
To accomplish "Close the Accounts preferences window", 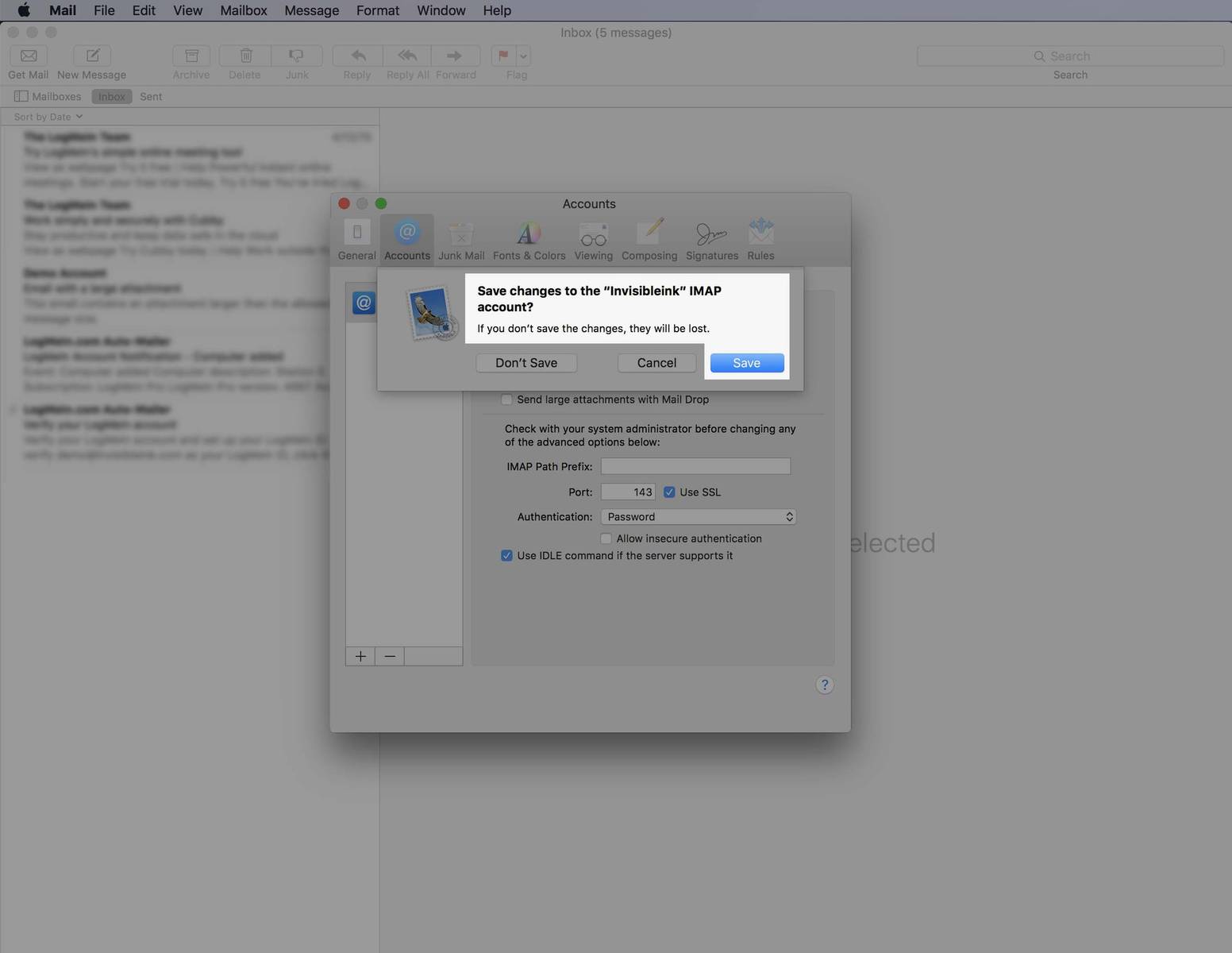I will 345,203.
